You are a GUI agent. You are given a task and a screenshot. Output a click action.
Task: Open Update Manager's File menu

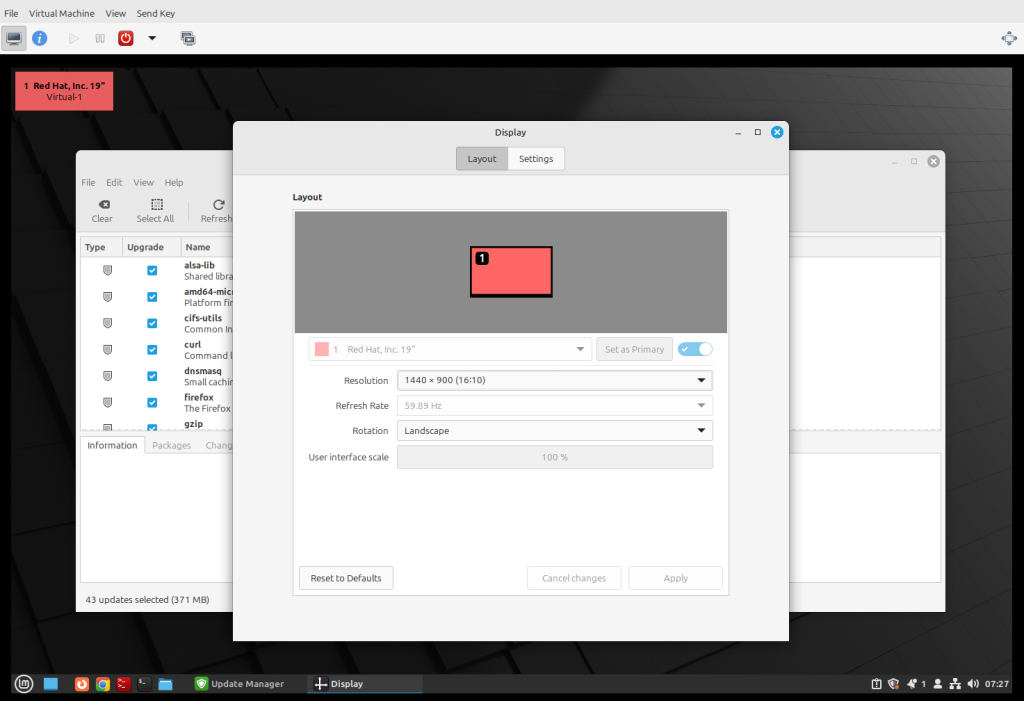(x=88, y=182)
